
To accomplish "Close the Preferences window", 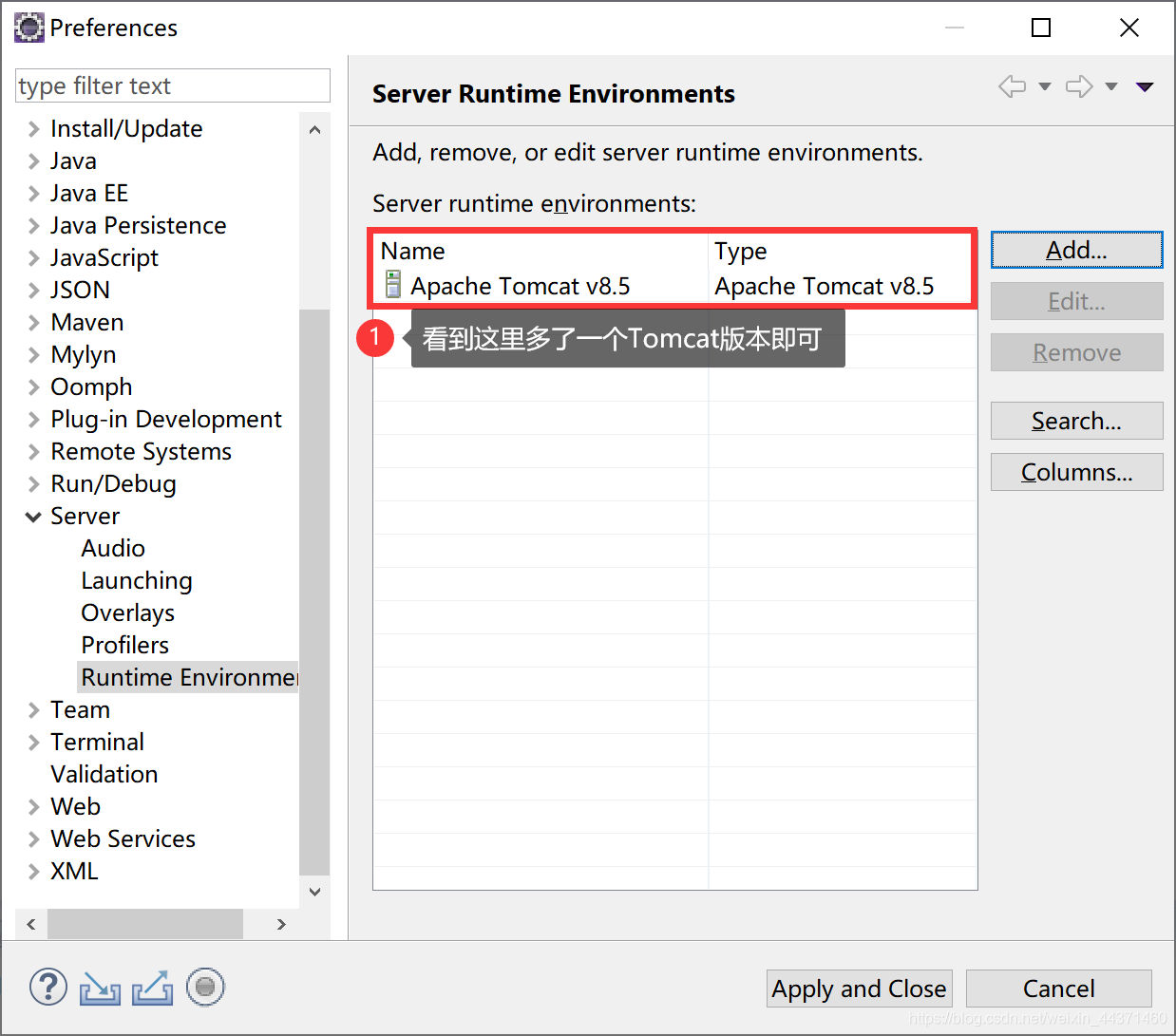I will point(1129,28).
